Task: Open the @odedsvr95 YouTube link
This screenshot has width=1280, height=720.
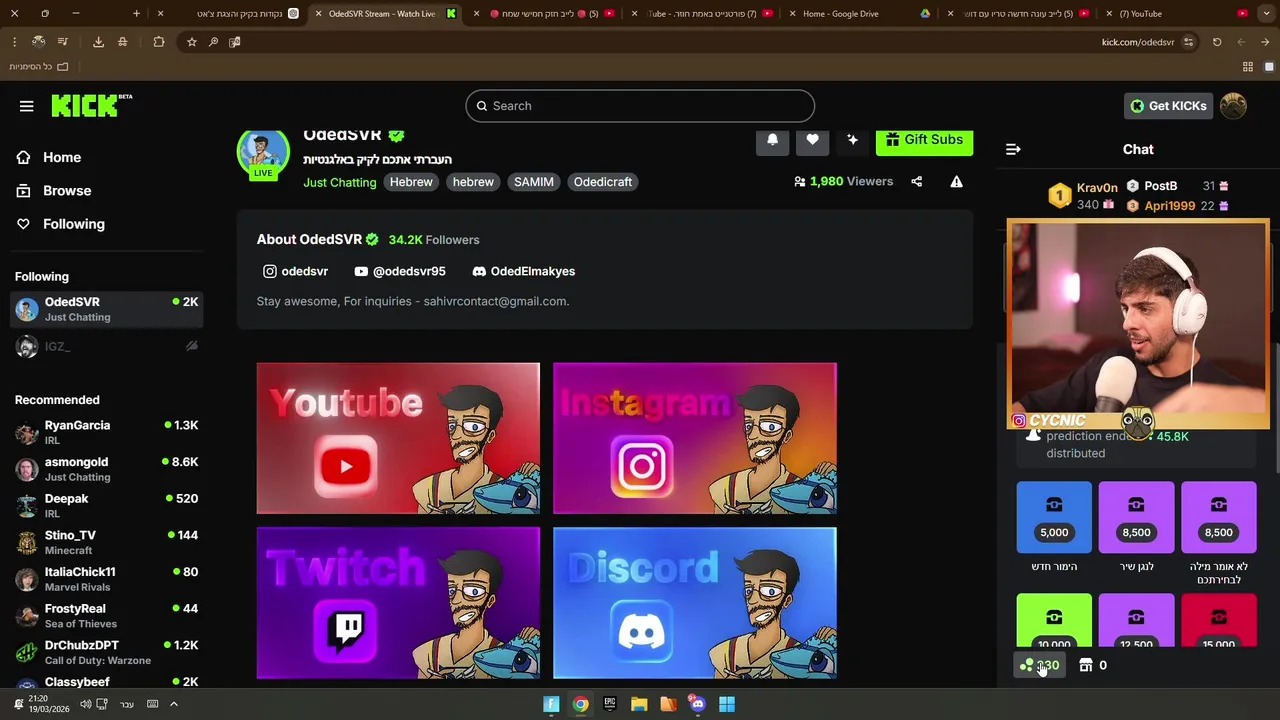Action: tap(400, 271)
